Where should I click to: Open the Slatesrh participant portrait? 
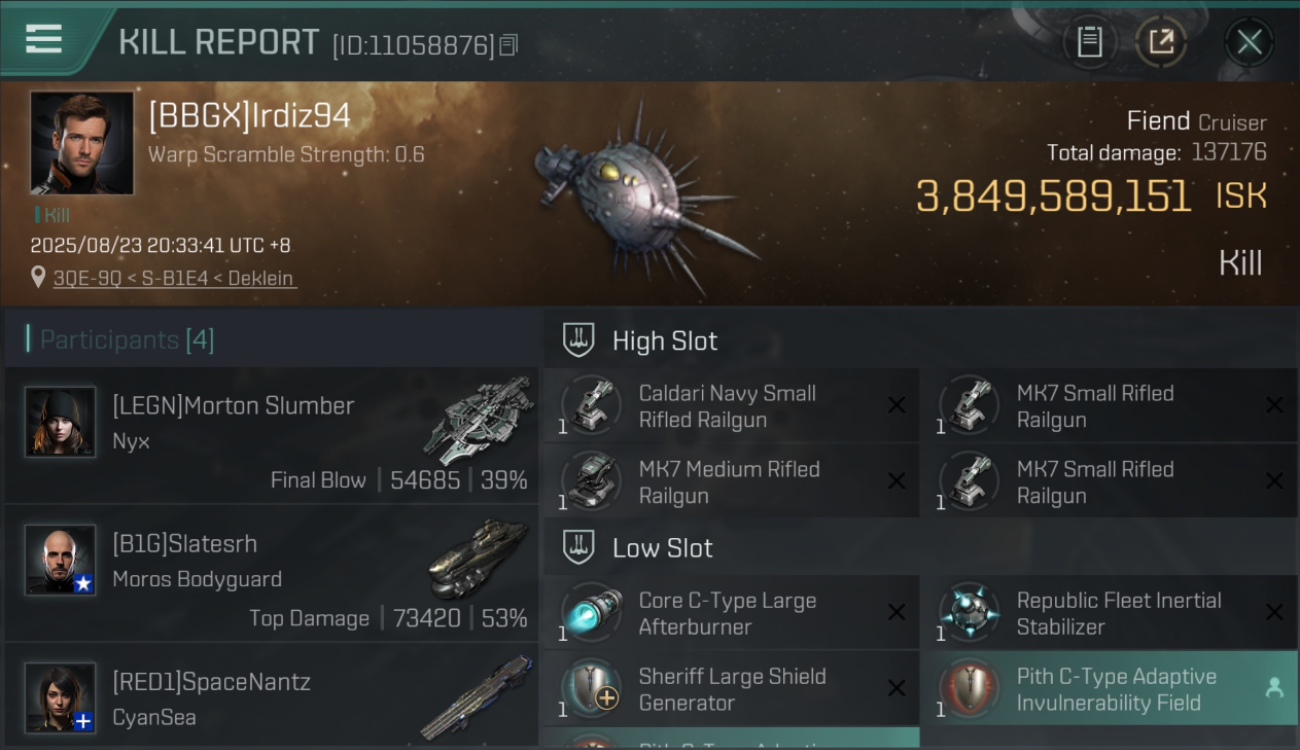(x=60, y=559)
